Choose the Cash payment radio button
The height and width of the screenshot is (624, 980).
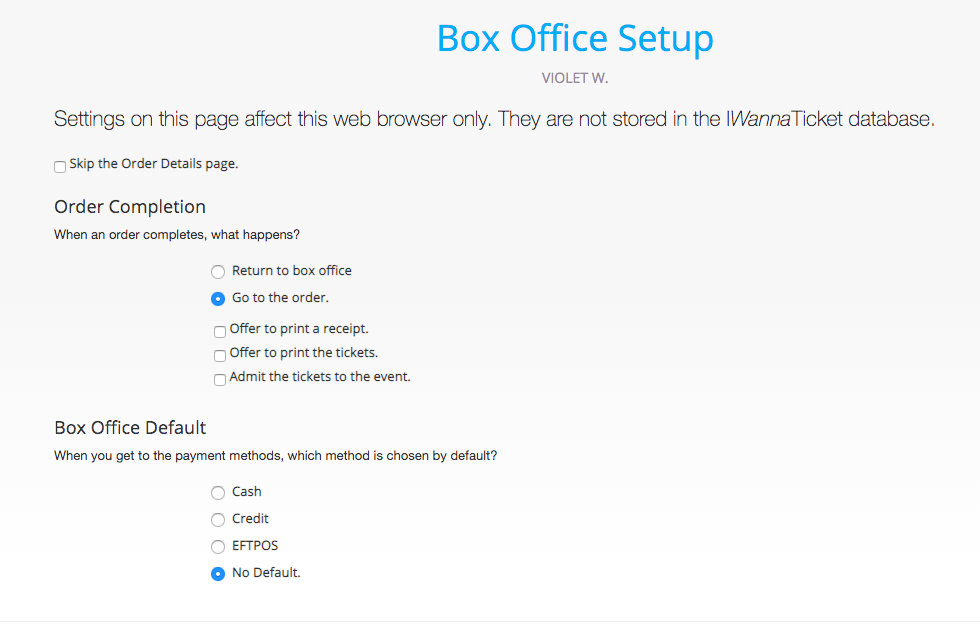tap(218, 493)
